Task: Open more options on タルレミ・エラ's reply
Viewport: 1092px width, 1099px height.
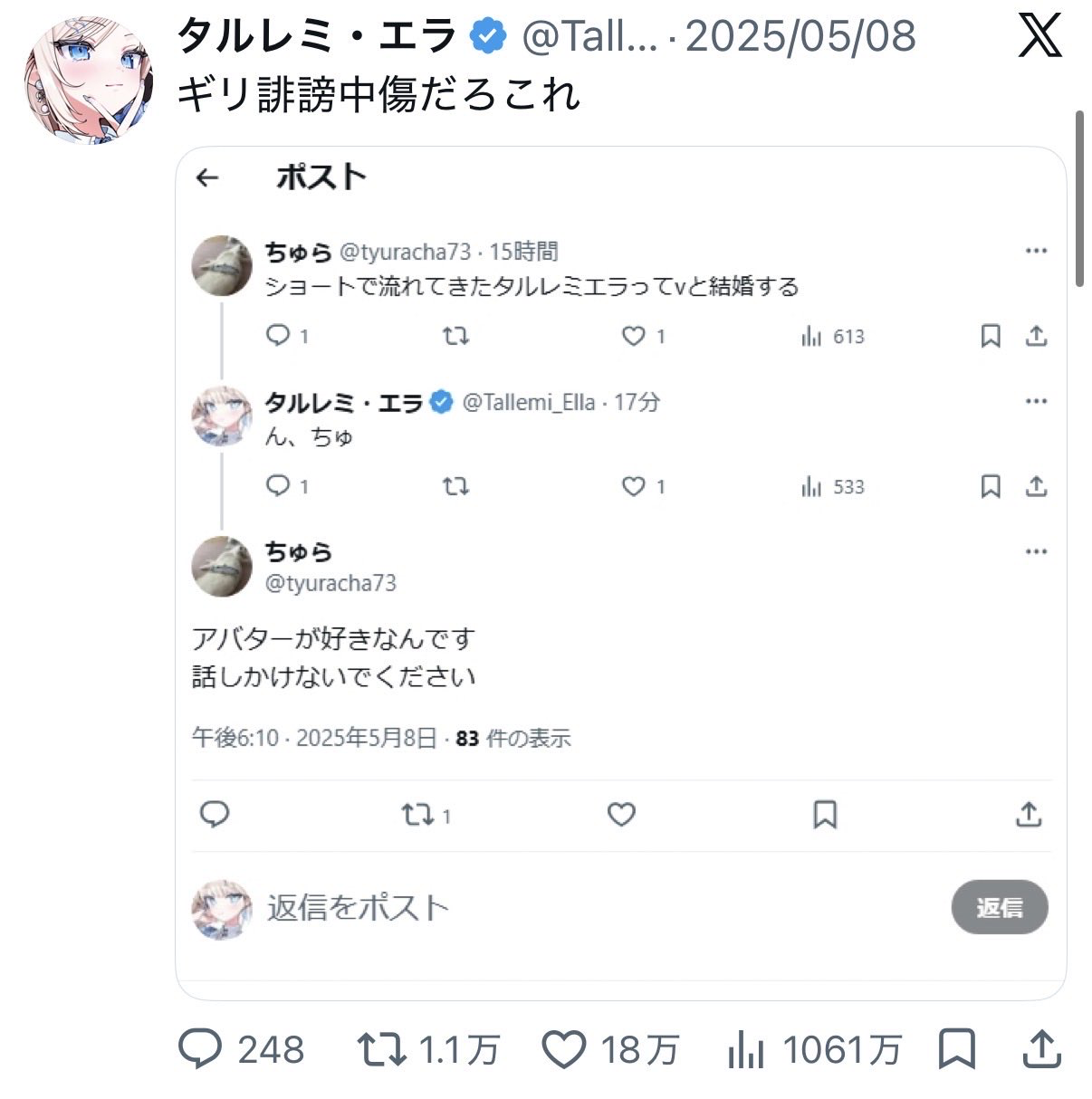Action: [x=1036, y=401]
